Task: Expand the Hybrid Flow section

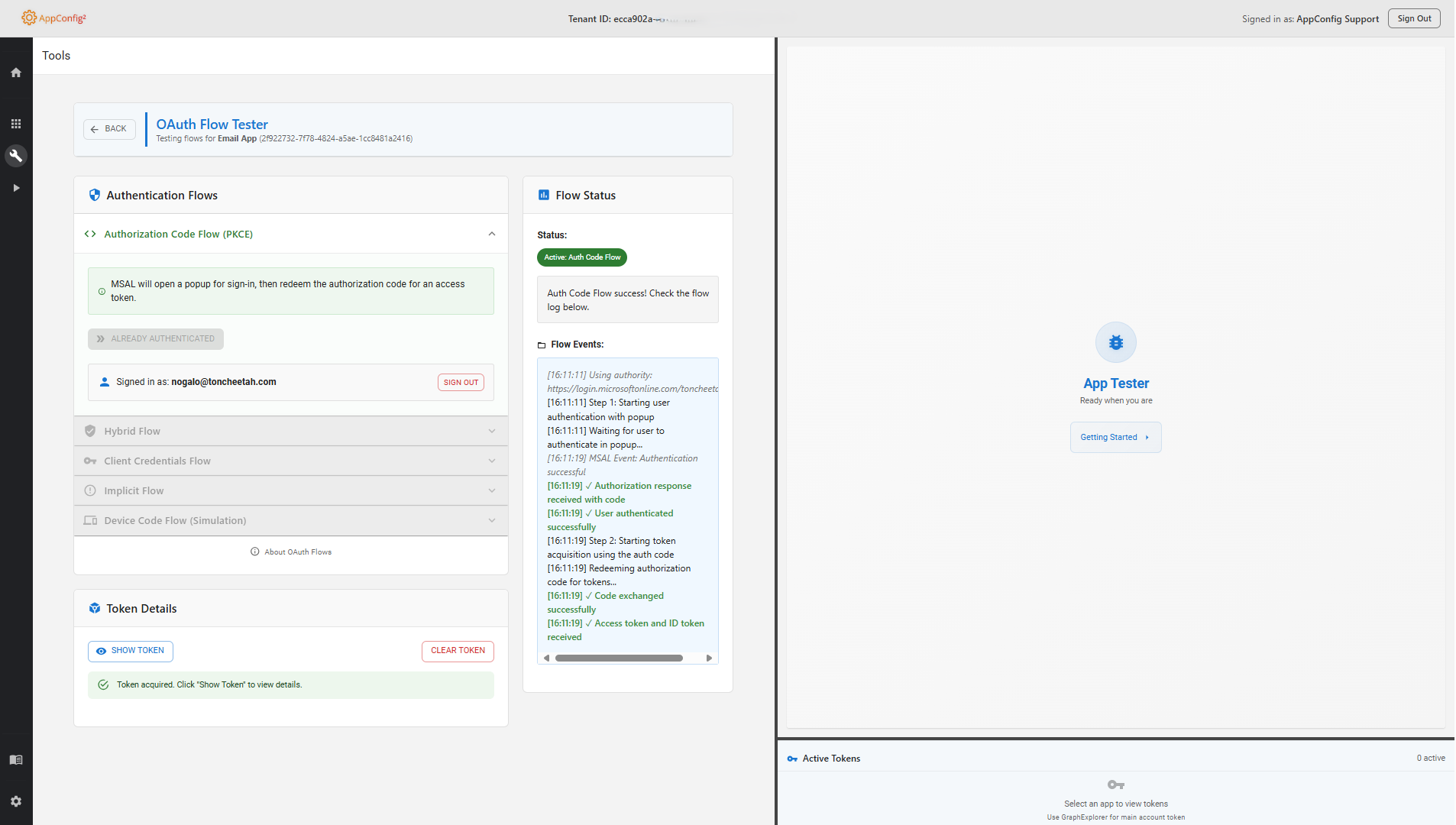Action: (x=290, y=432)
